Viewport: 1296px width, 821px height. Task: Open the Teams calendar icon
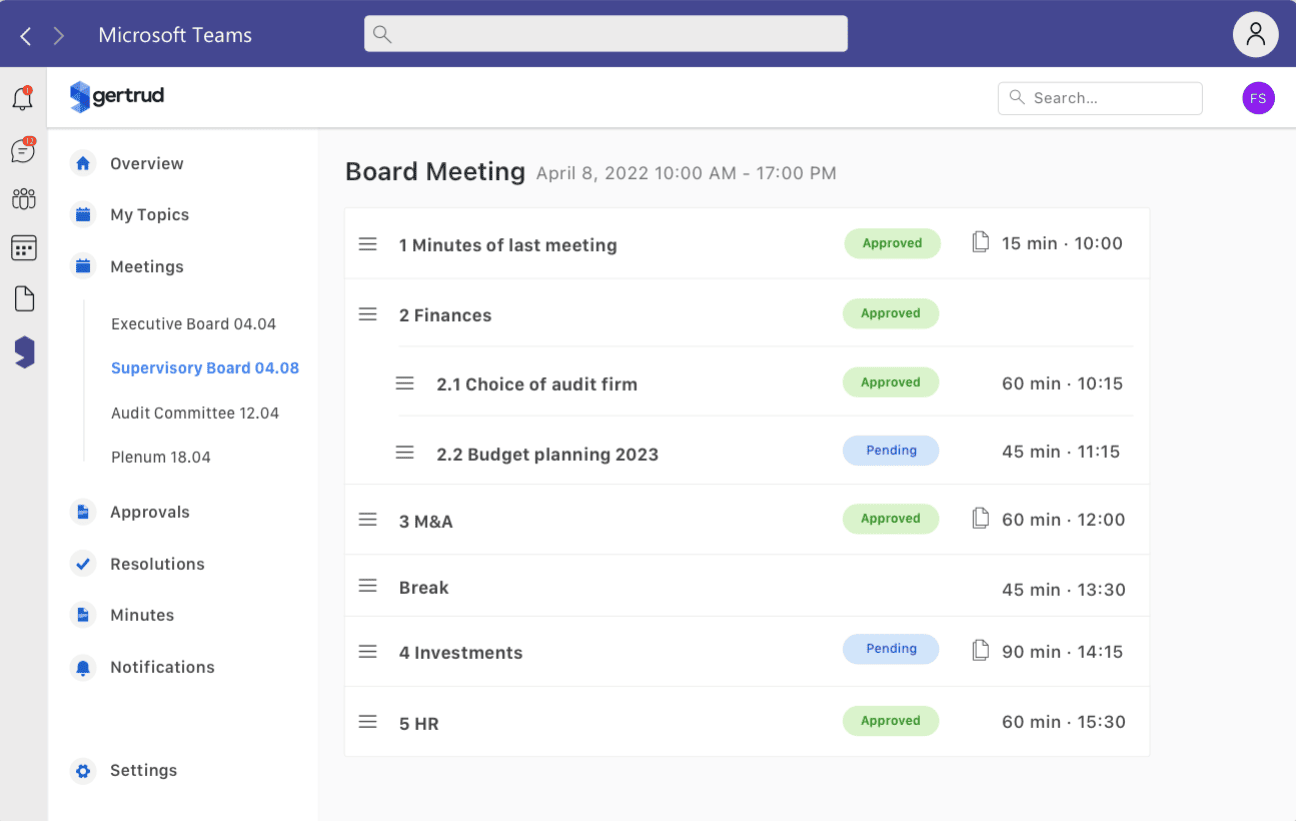point(23,248)
